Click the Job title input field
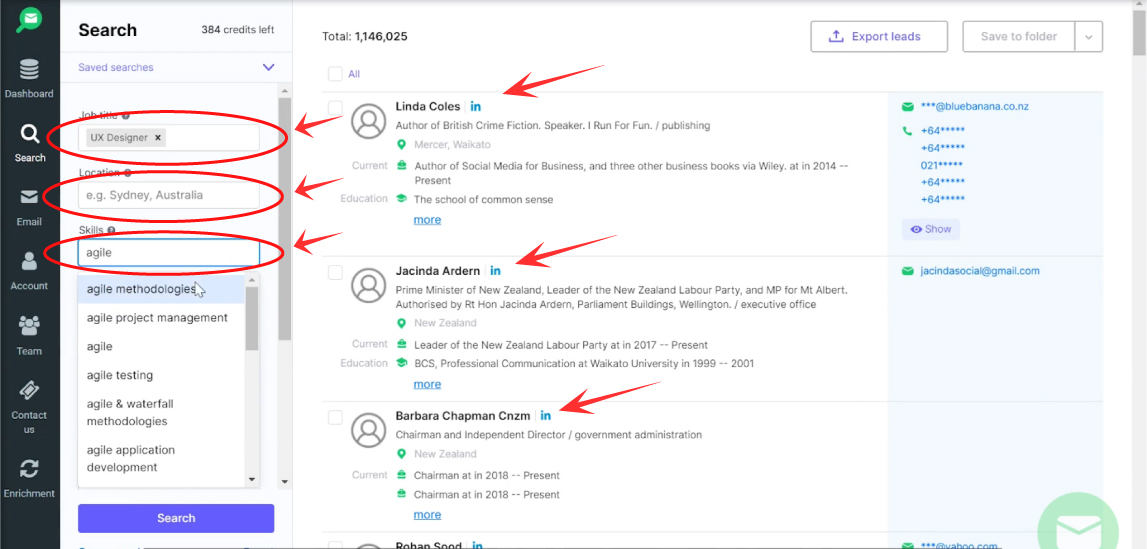 (x=168, y=137)
